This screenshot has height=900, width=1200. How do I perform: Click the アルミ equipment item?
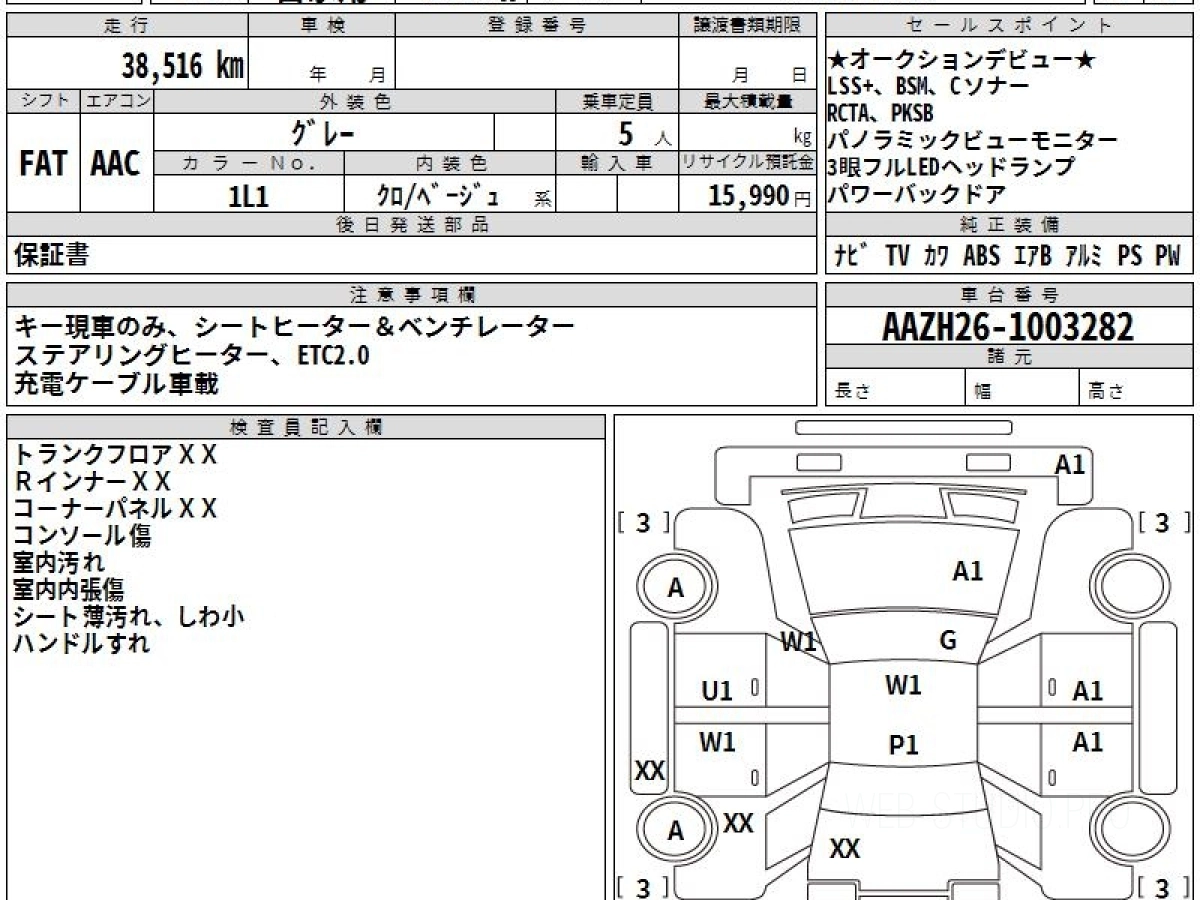click(1084, 256)
